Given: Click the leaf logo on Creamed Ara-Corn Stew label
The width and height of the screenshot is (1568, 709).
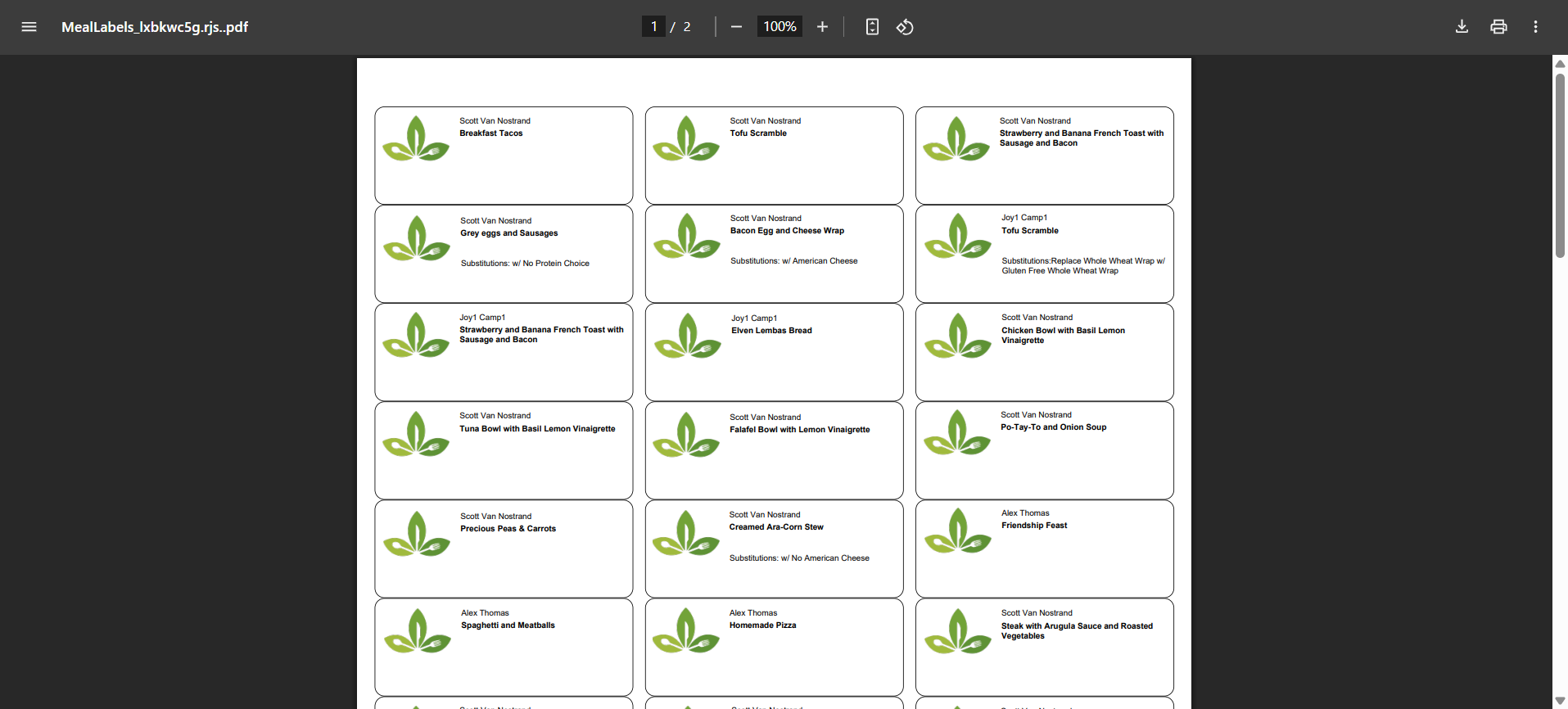Looking at the screenshot, I should [x=686, y=533].
